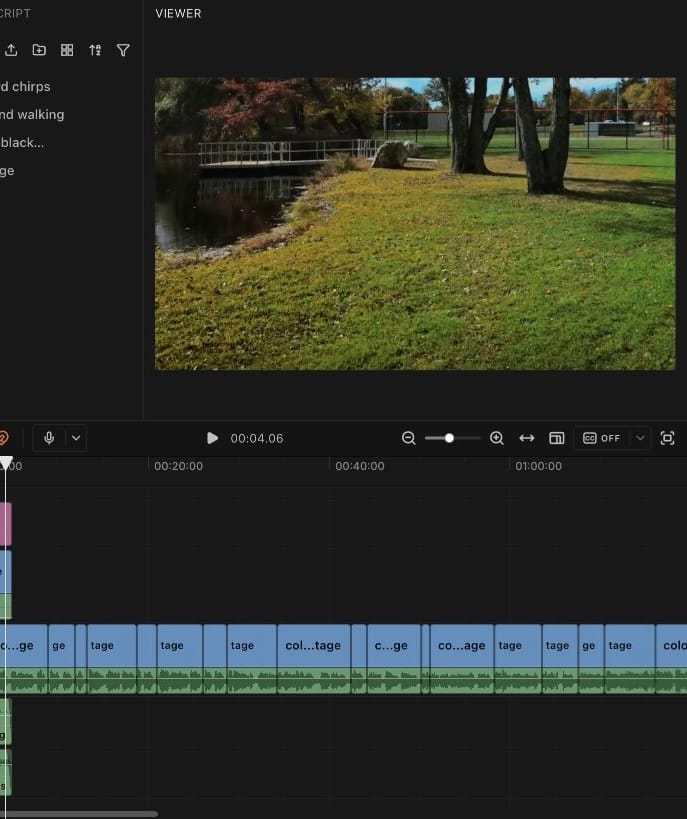
Task: Click the fullscreen frame icon
Action: click(667, 438)
